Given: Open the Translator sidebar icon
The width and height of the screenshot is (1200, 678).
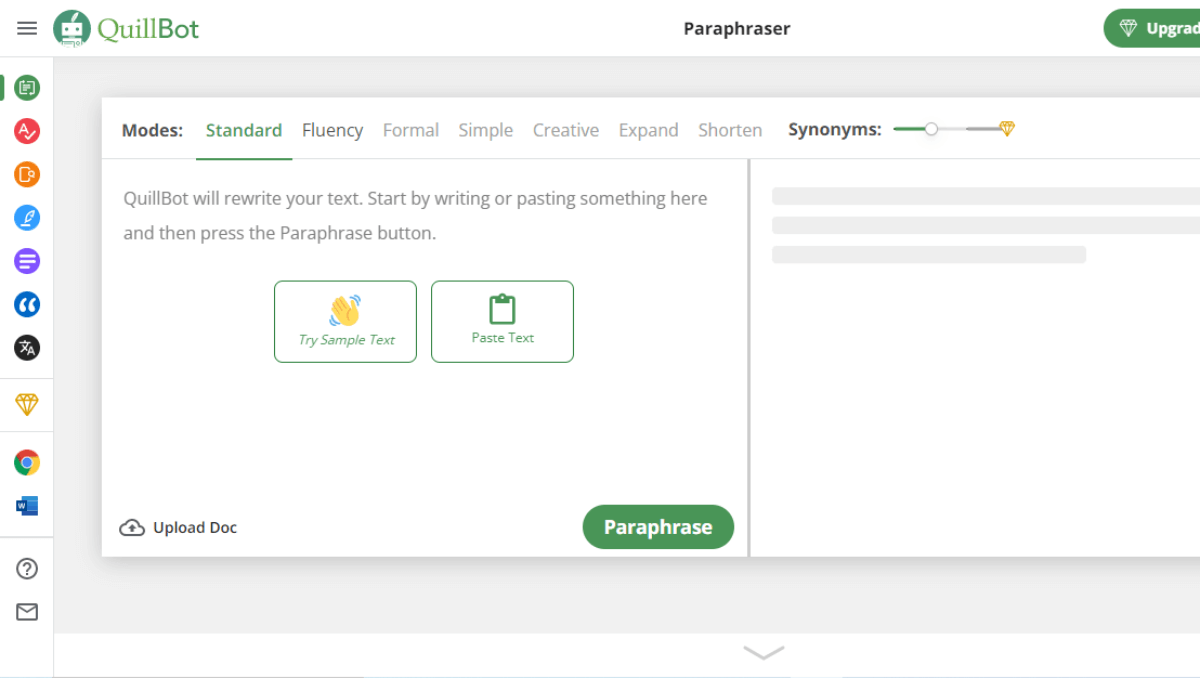Looking at the screenshot, I should tap(27, 348).
